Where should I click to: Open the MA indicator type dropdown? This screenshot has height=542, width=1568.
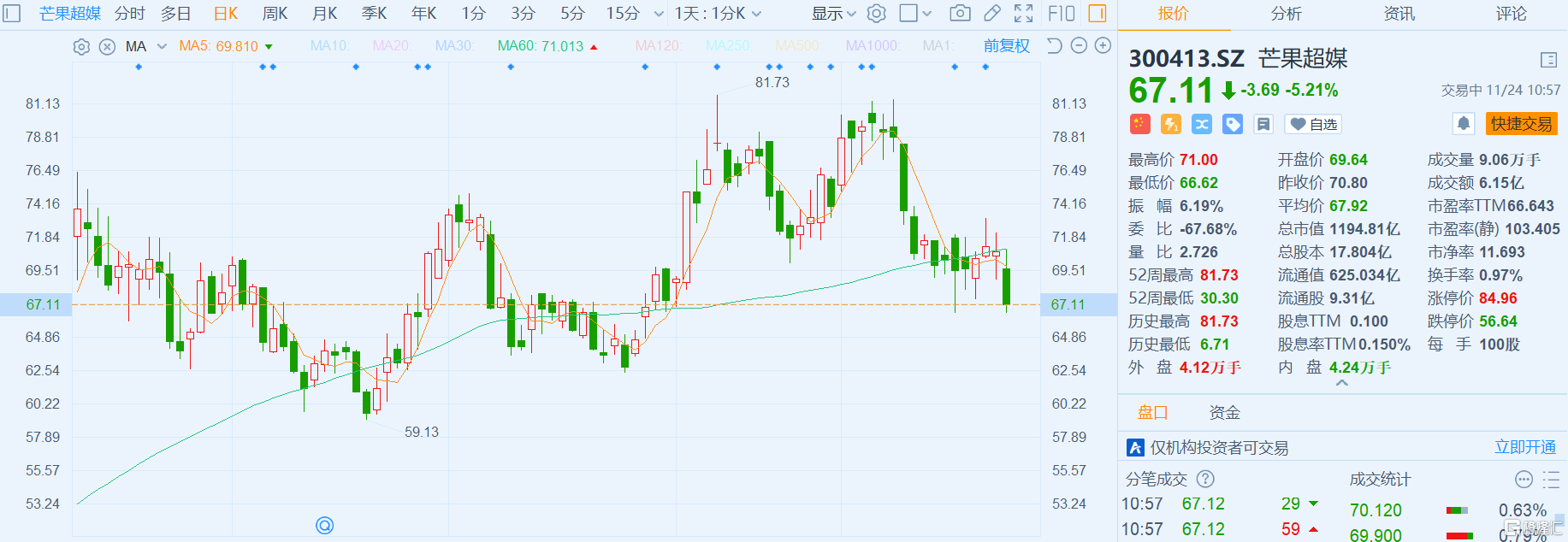point(146,46)
